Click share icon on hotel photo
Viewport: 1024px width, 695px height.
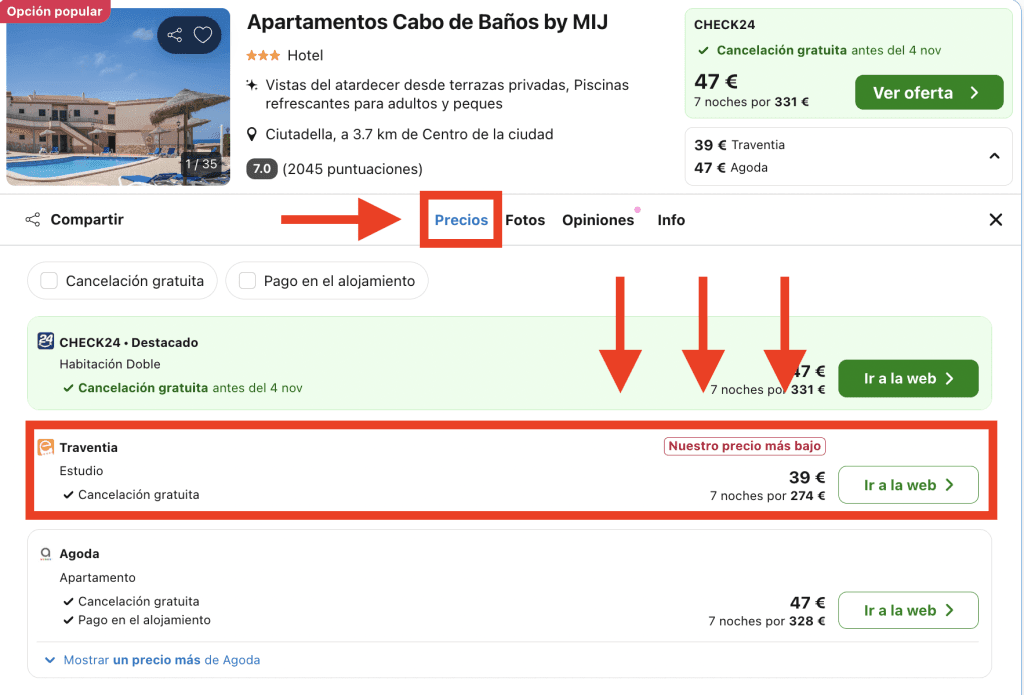[175, 35]
